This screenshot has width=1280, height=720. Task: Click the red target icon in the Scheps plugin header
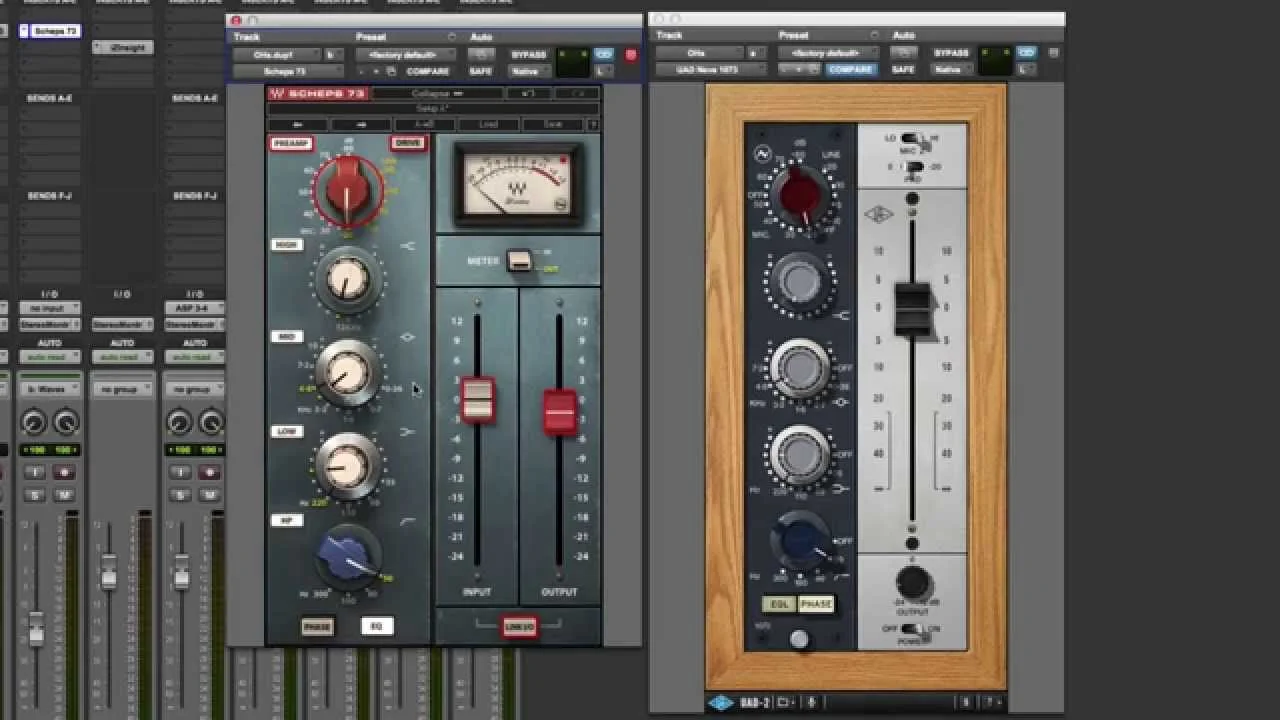click(630, 55)
